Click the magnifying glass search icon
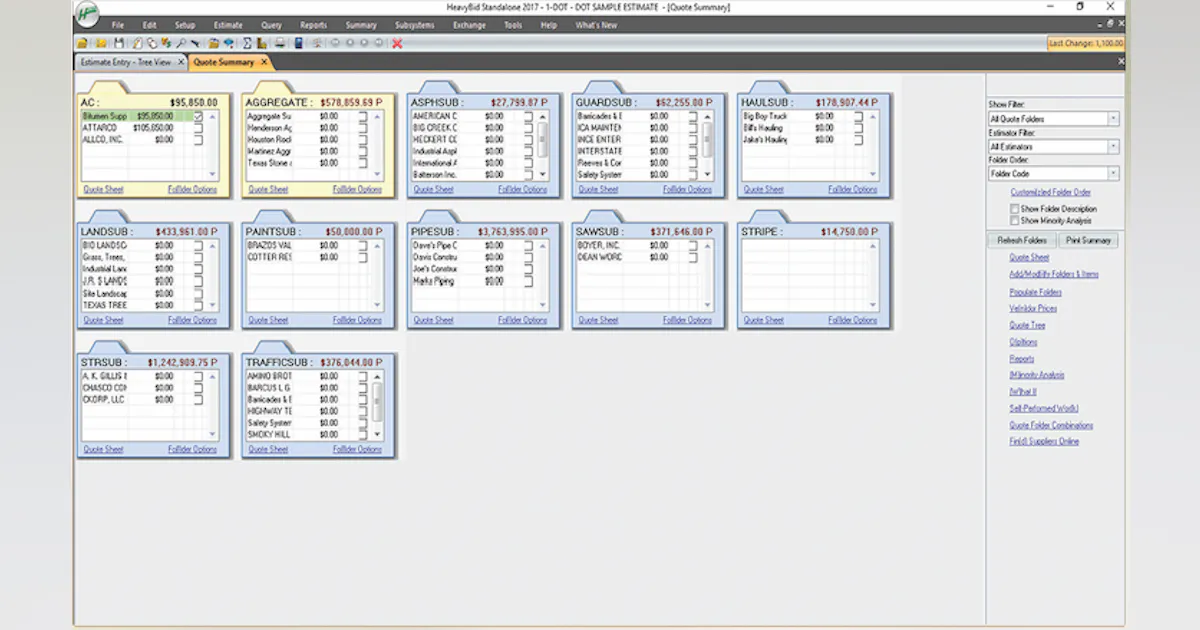The height and width of the screenshot is (630, 1200). tap(180, 43)
